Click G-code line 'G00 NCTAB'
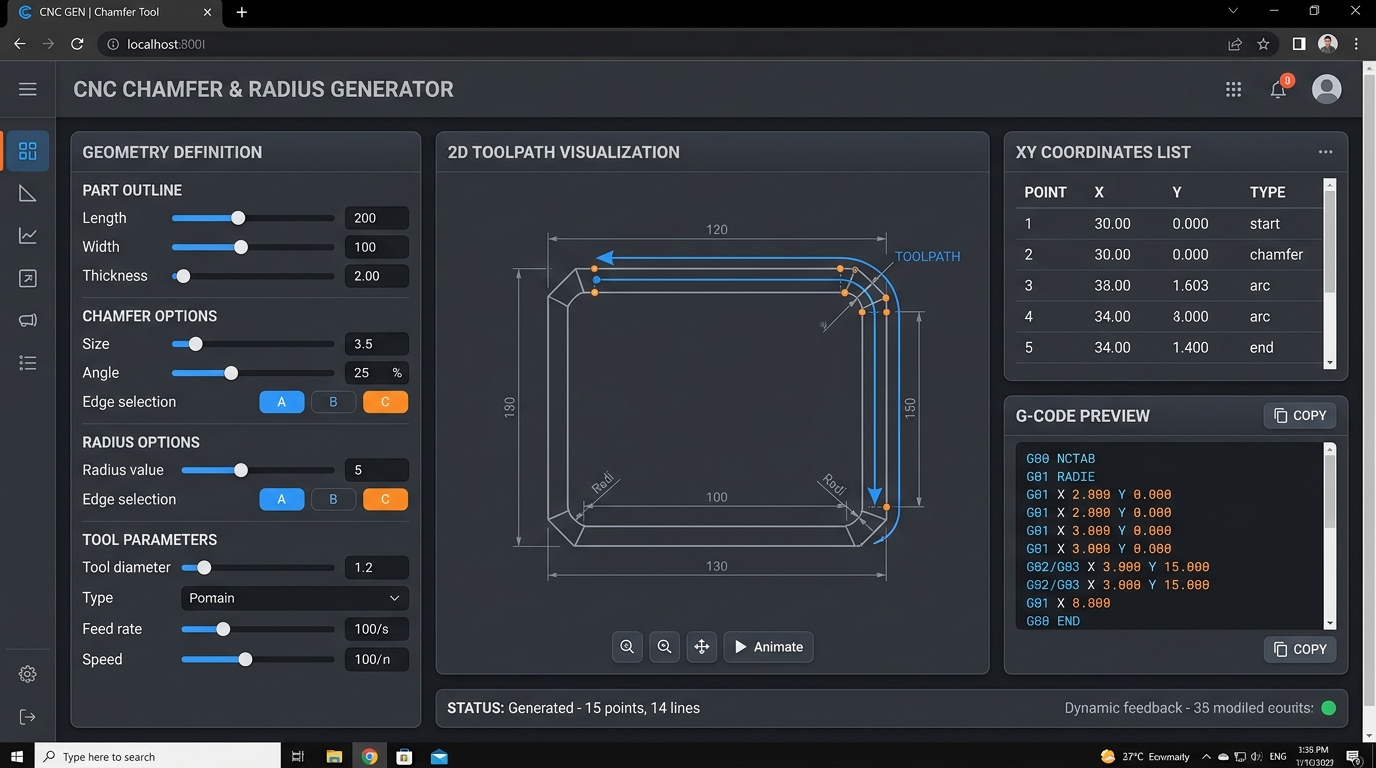Screen dimensions: 1376x768 tap(1060, 459)
